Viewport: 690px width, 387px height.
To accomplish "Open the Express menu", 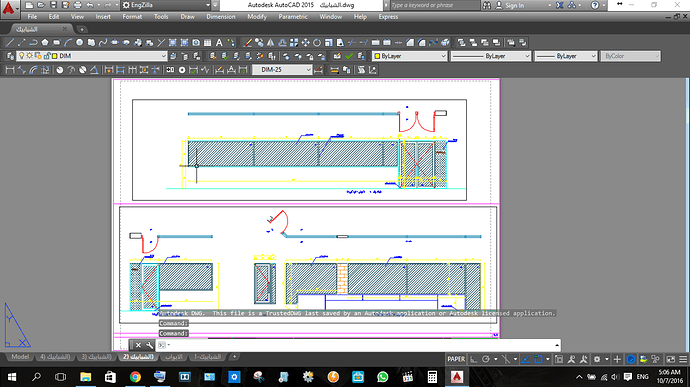I will (x=388, y=17).
